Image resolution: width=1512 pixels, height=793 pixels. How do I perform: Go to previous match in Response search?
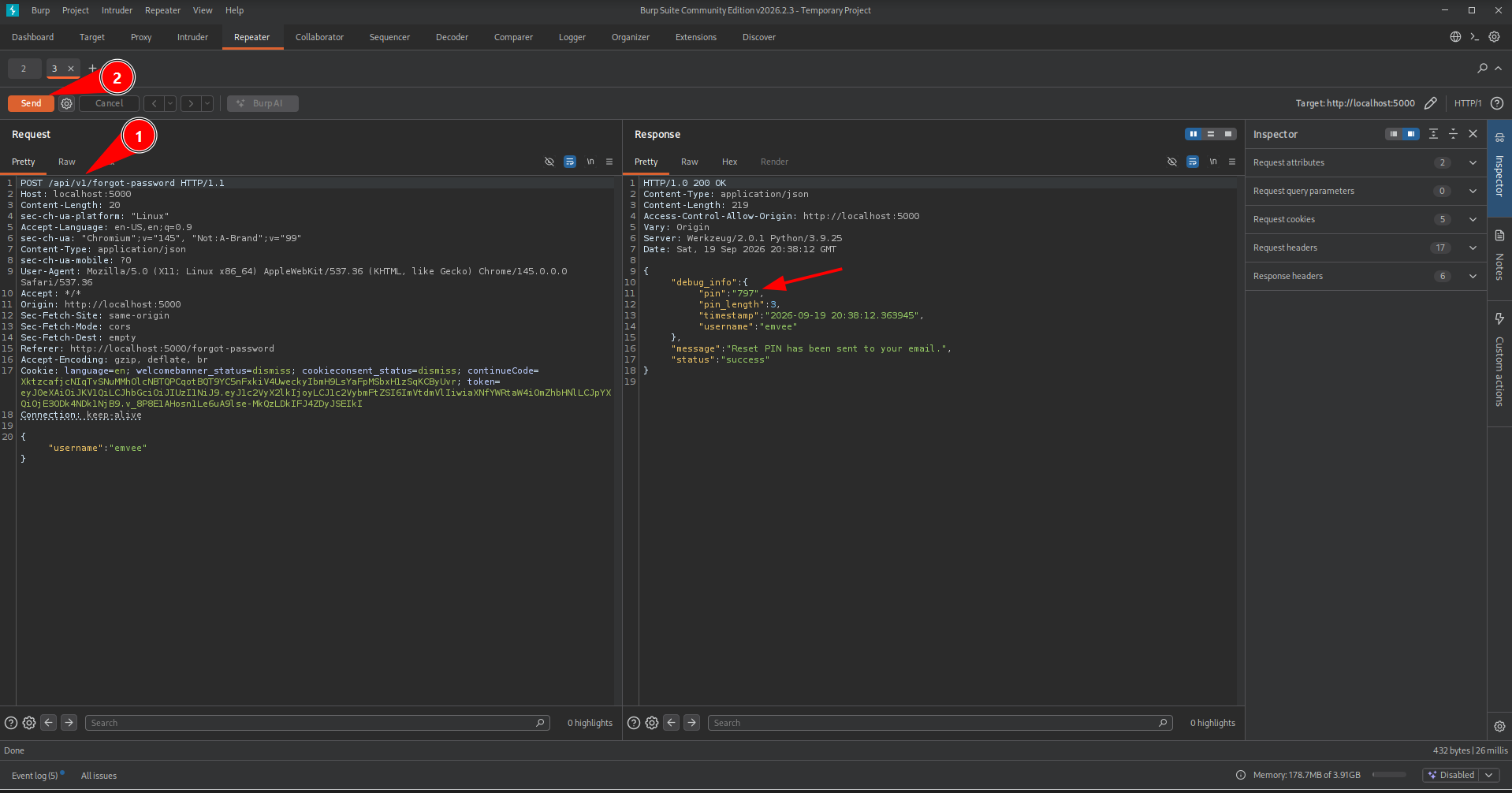click(x=672, y=722)
